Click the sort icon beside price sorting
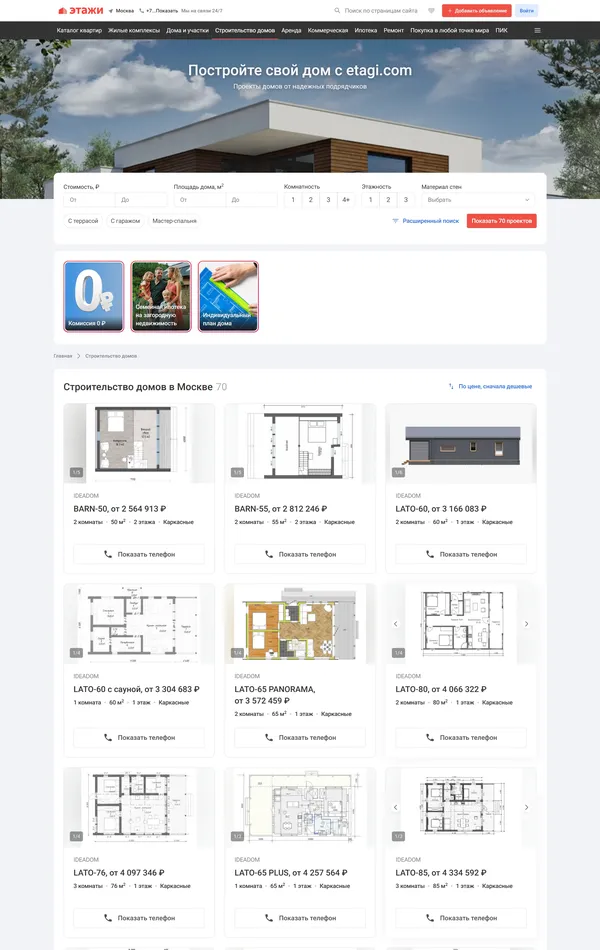The height and width of the screenshot is (950, 600). pos(451,386)
